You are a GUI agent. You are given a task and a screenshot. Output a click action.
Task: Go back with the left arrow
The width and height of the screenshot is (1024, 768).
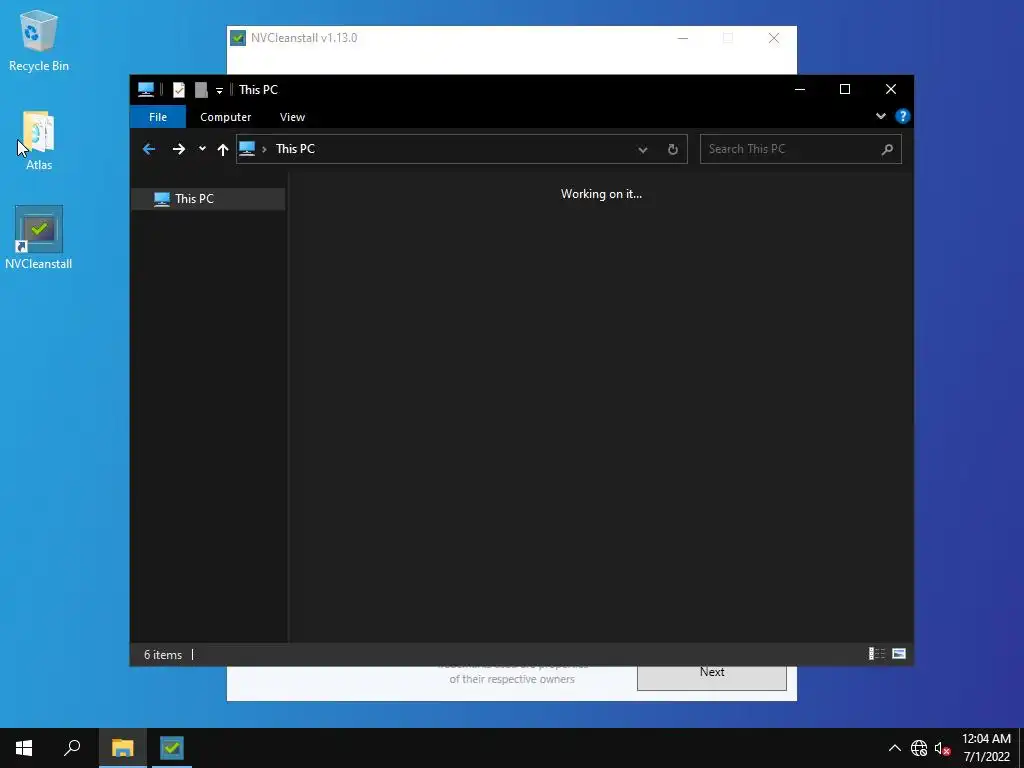[x=149, y=150]
